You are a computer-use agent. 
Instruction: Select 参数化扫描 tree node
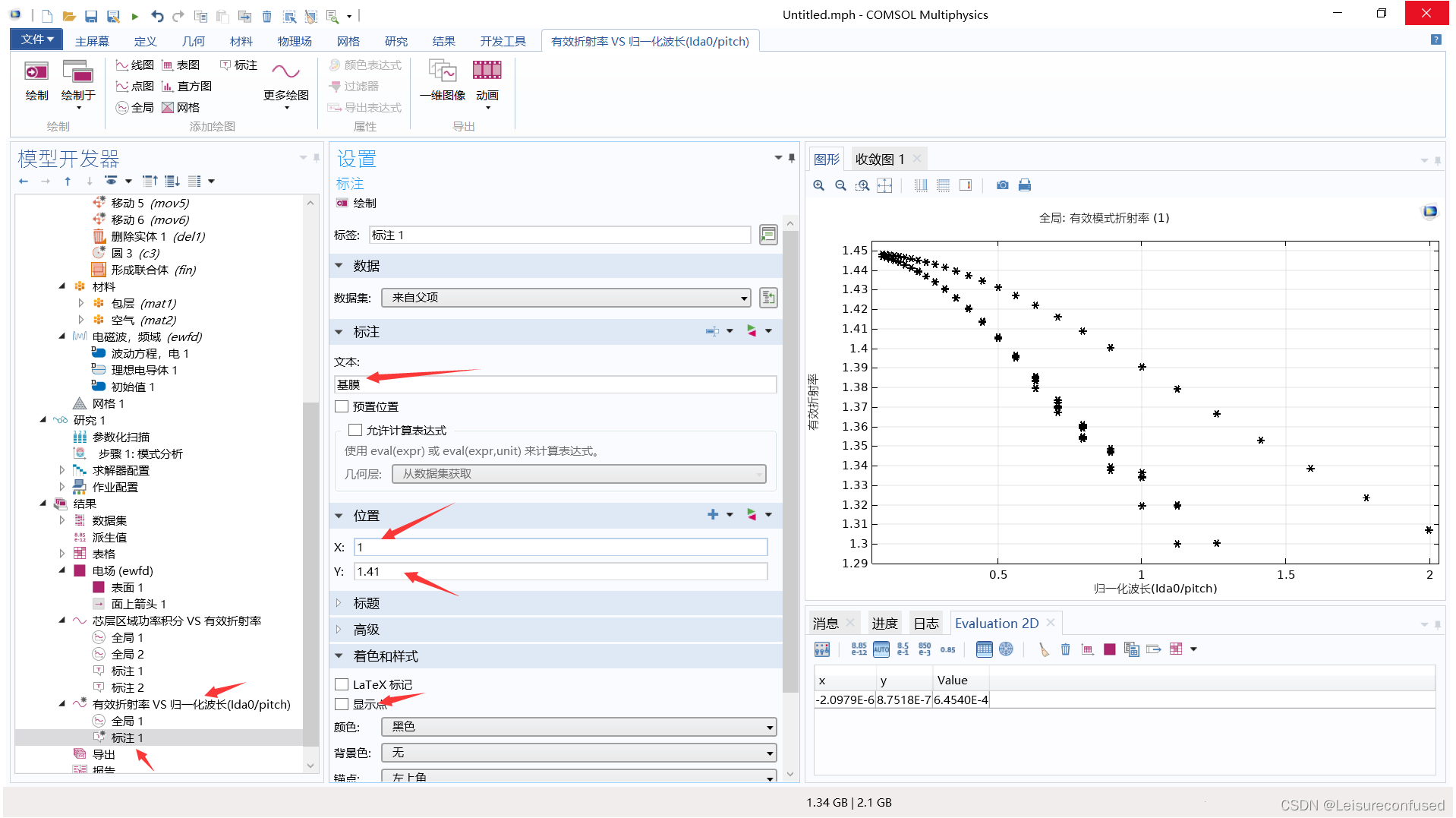(121, 437)
